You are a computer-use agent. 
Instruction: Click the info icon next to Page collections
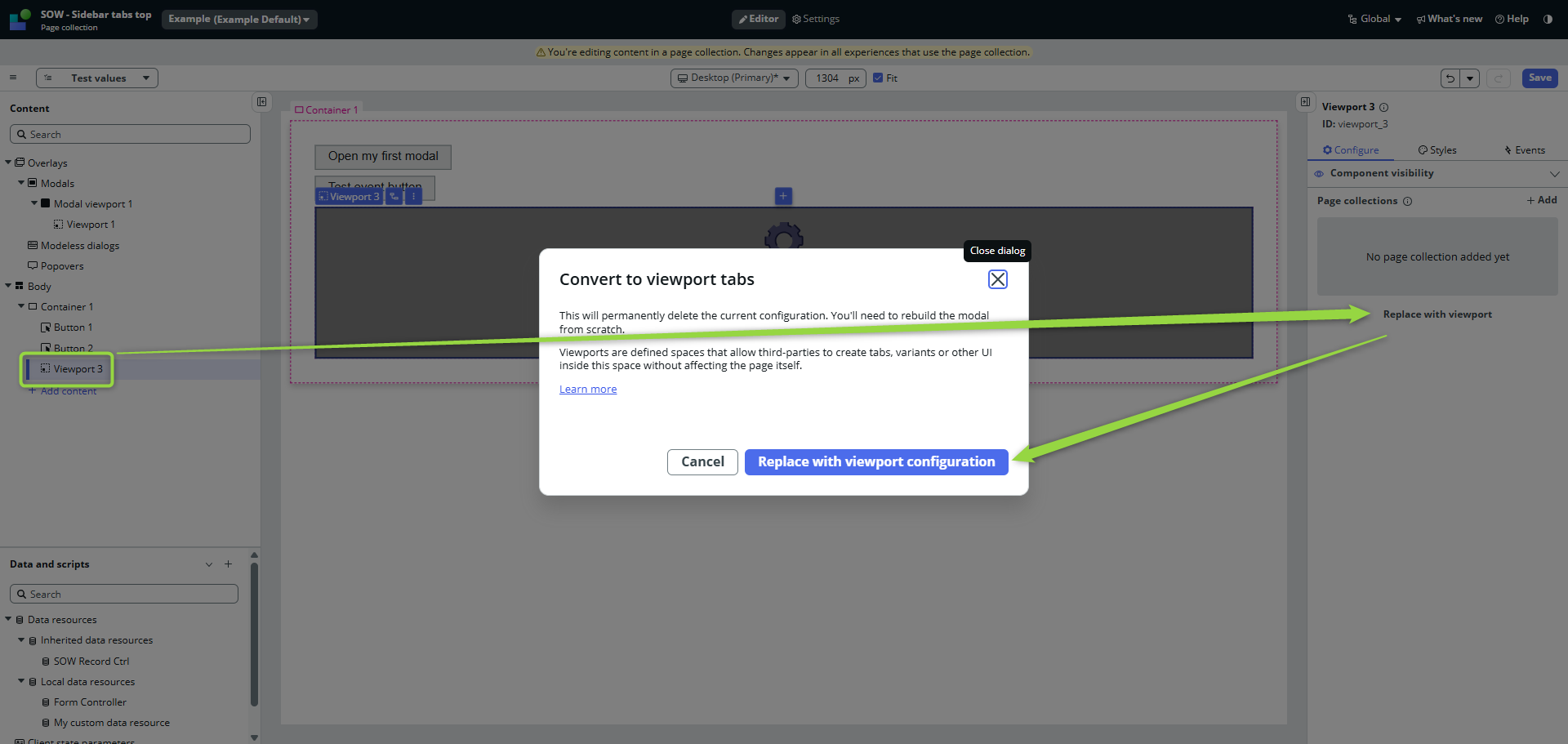click(1407, 202)
